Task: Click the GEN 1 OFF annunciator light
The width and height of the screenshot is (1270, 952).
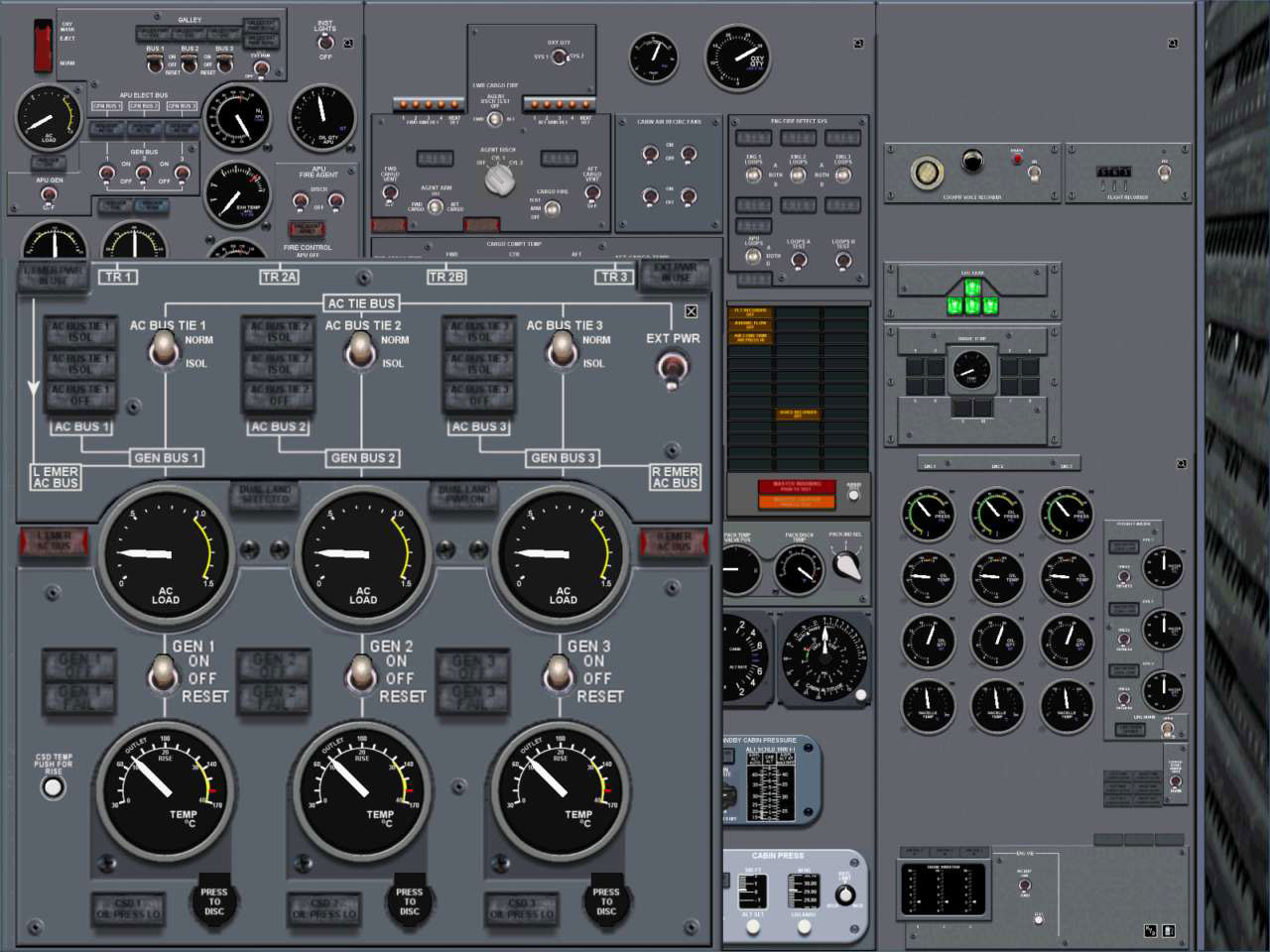Action: point(77,665)
